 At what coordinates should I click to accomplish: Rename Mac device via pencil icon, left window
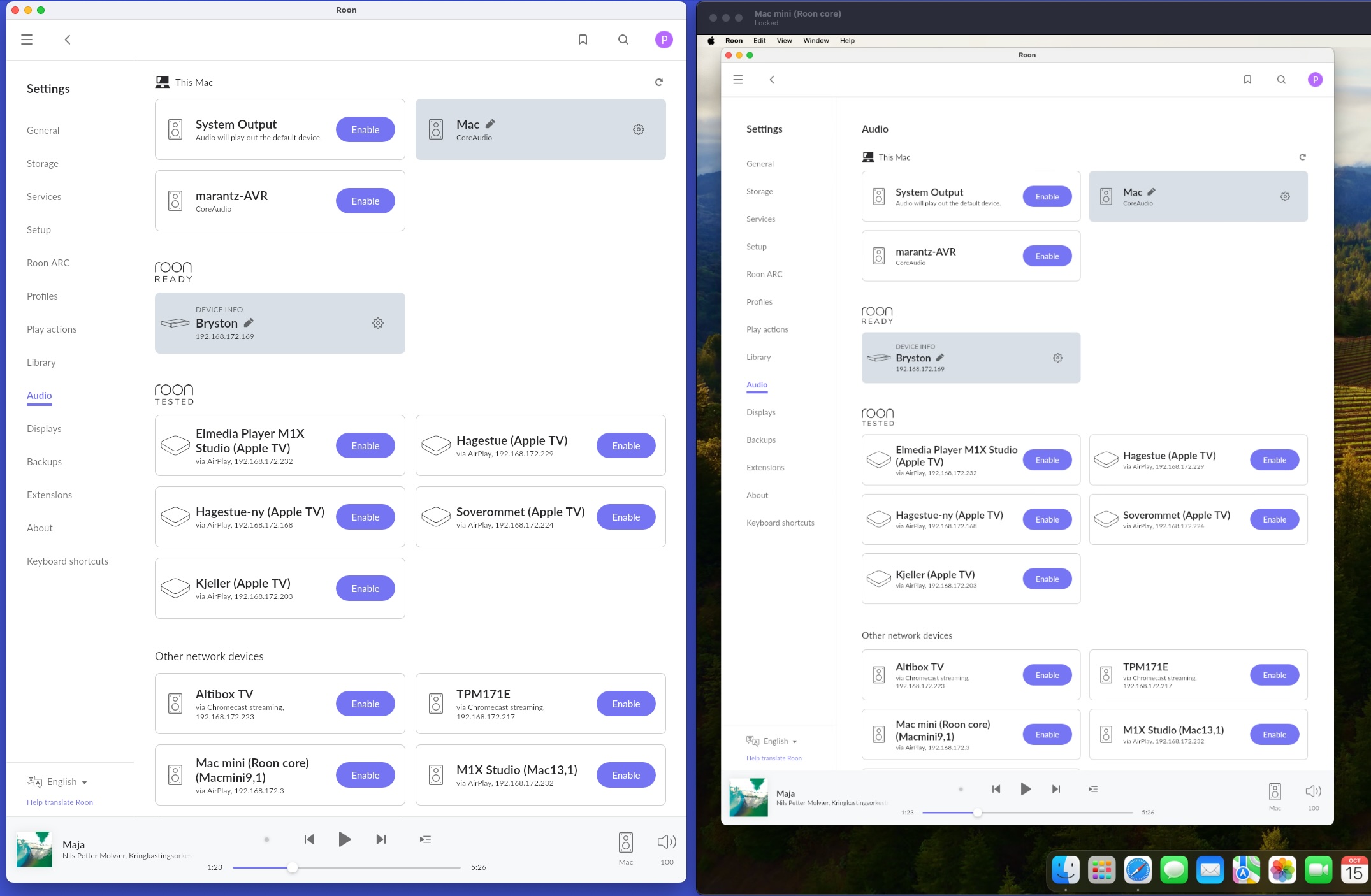point(490,124)
